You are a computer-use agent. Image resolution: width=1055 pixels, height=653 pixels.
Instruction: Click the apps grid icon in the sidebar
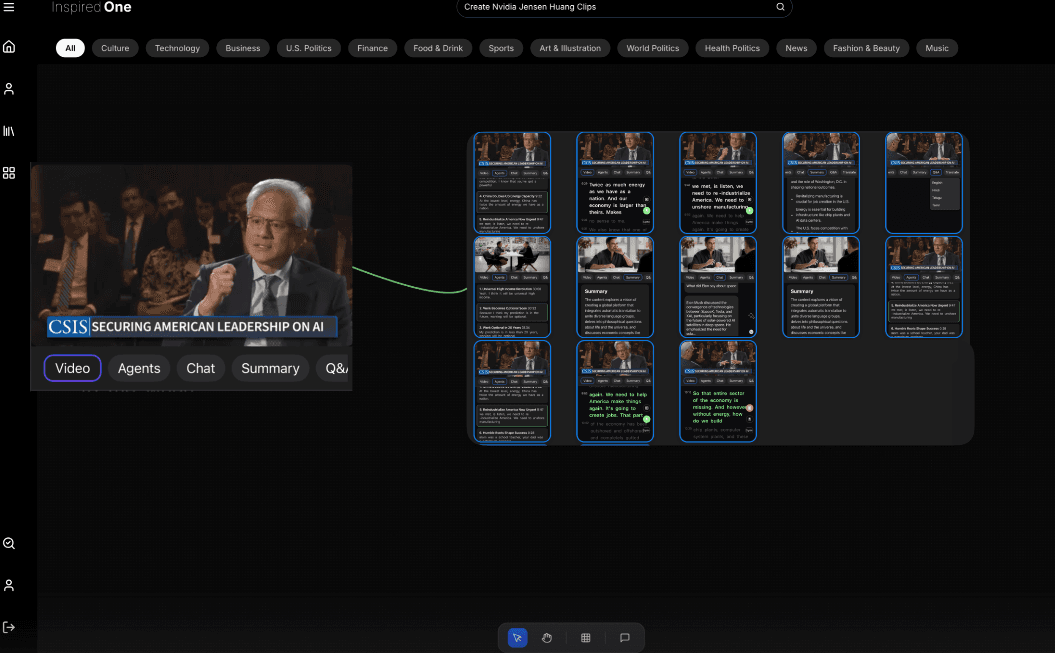[x=9, y=172]
